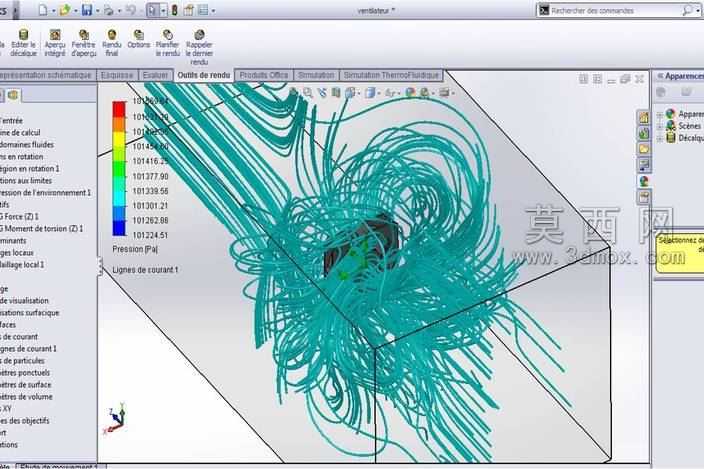
Task: Expand the Scènes tree node
Action: point(660,127)
